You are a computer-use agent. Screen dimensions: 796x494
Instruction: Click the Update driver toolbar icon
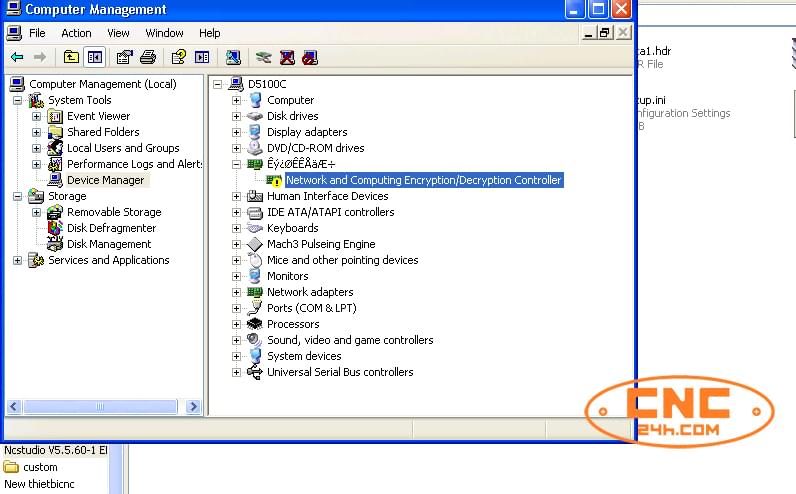pos(263,57)
